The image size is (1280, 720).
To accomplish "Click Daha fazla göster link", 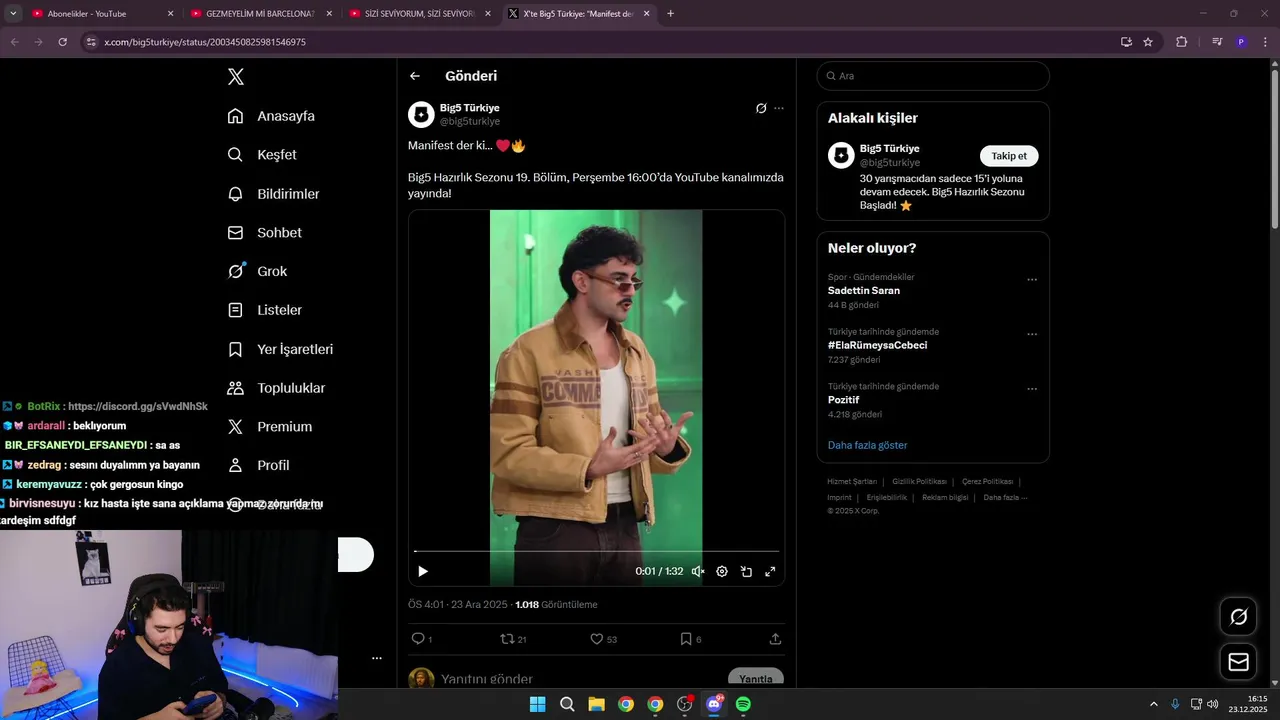I will [x=867, y=445].
